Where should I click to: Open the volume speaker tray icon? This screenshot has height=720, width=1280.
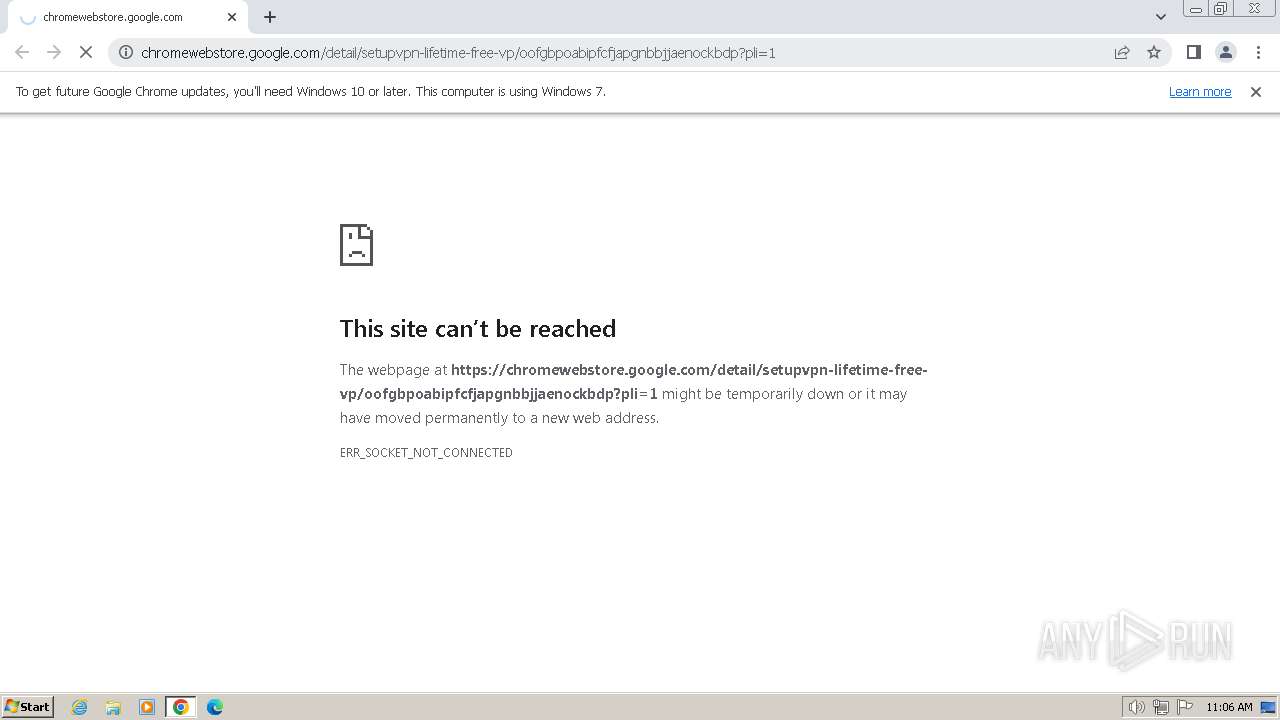[1136, 707]
